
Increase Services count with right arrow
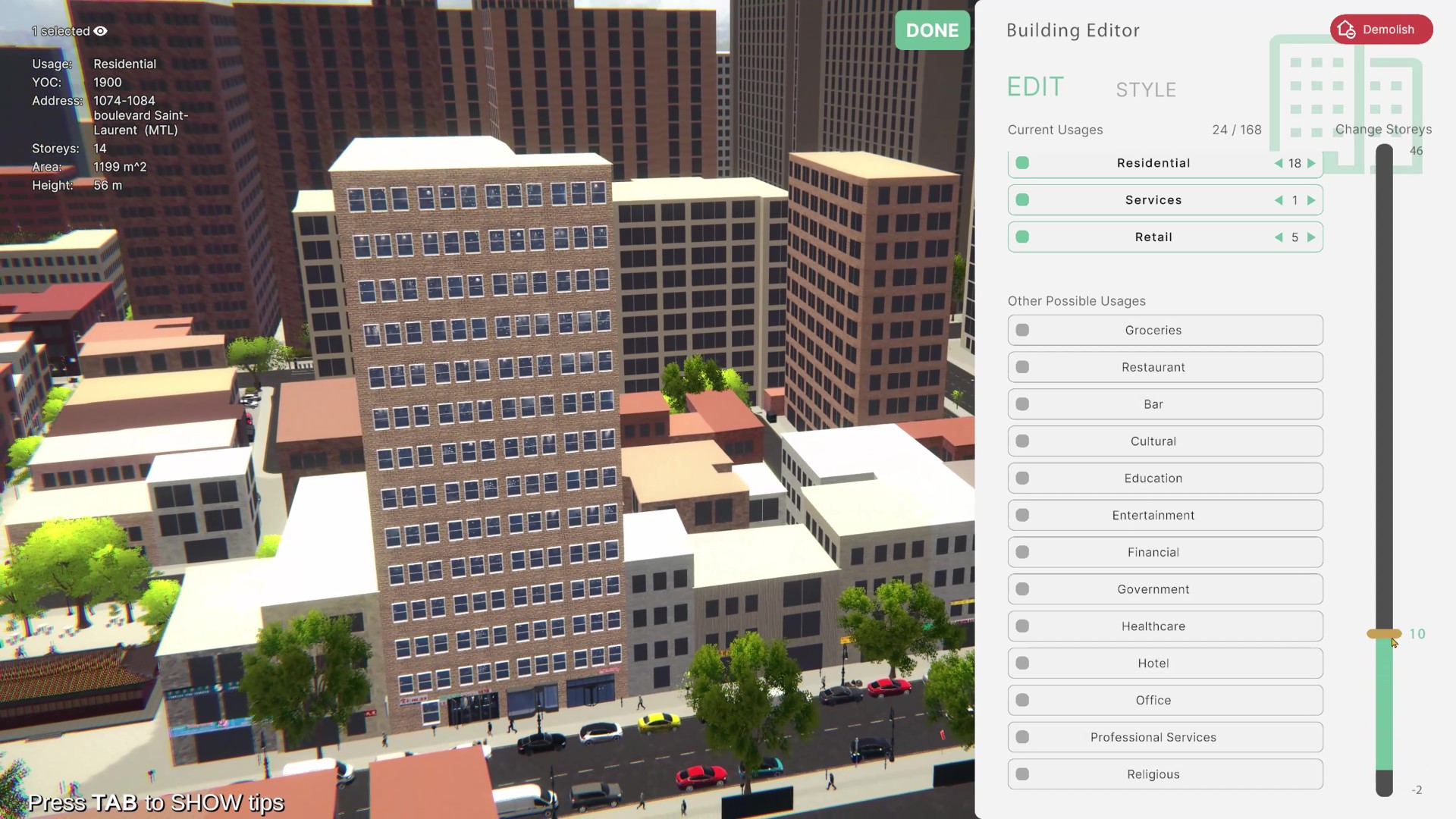[1311, 200]
